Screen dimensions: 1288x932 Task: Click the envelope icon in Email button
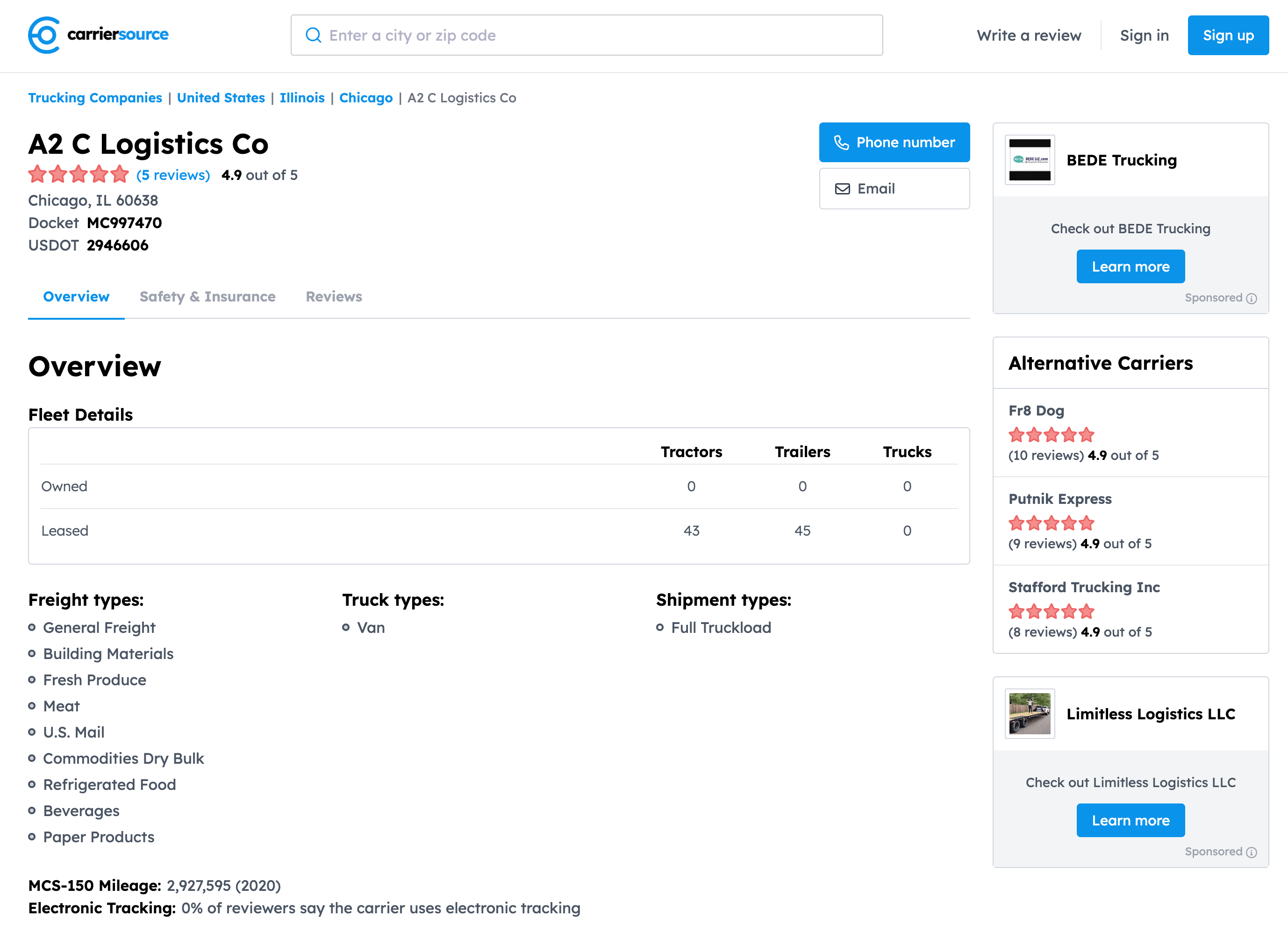coord(842,189)
